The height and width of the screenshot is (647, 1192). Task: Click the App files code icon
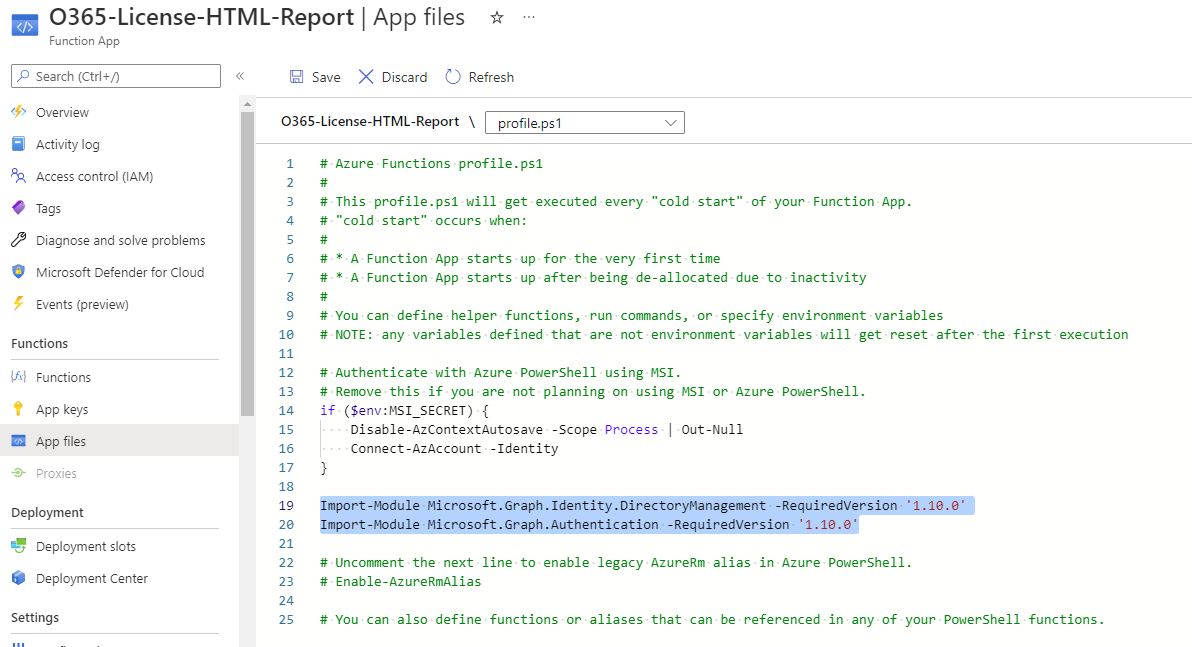pos(19,441)
